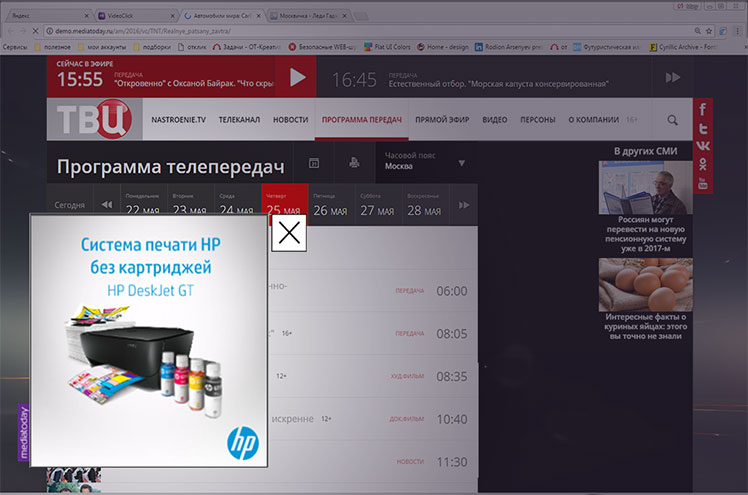748x495 pixels.
Task: Click the browser address bar
Action: [367, 31]
